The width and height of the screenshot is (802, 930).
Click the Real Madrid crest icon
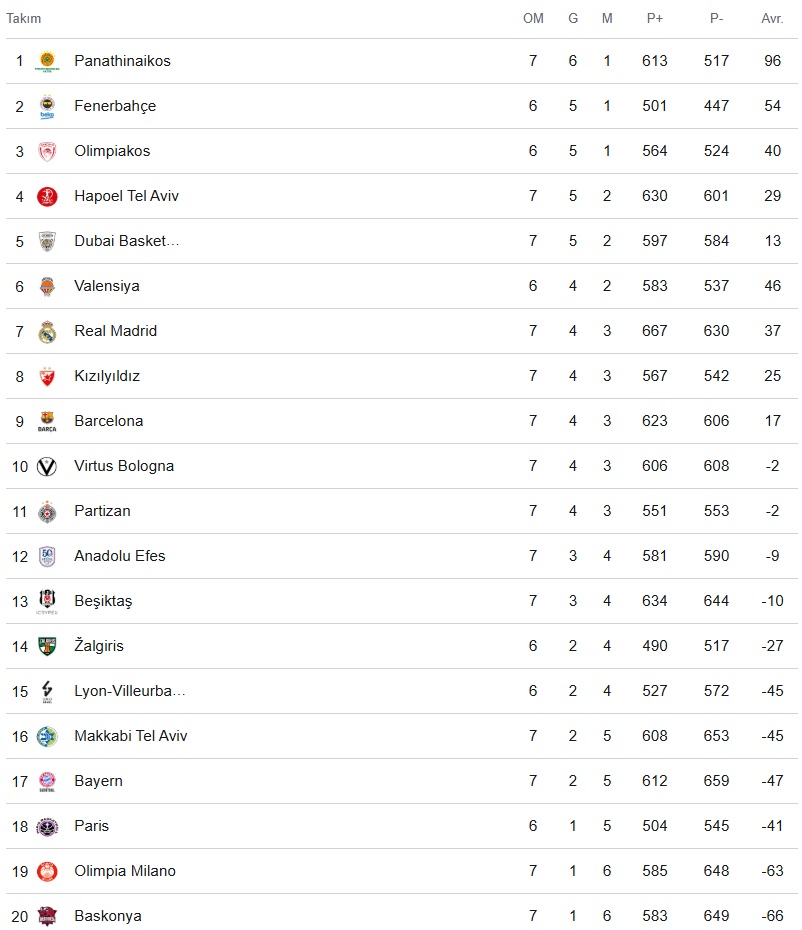47,332
